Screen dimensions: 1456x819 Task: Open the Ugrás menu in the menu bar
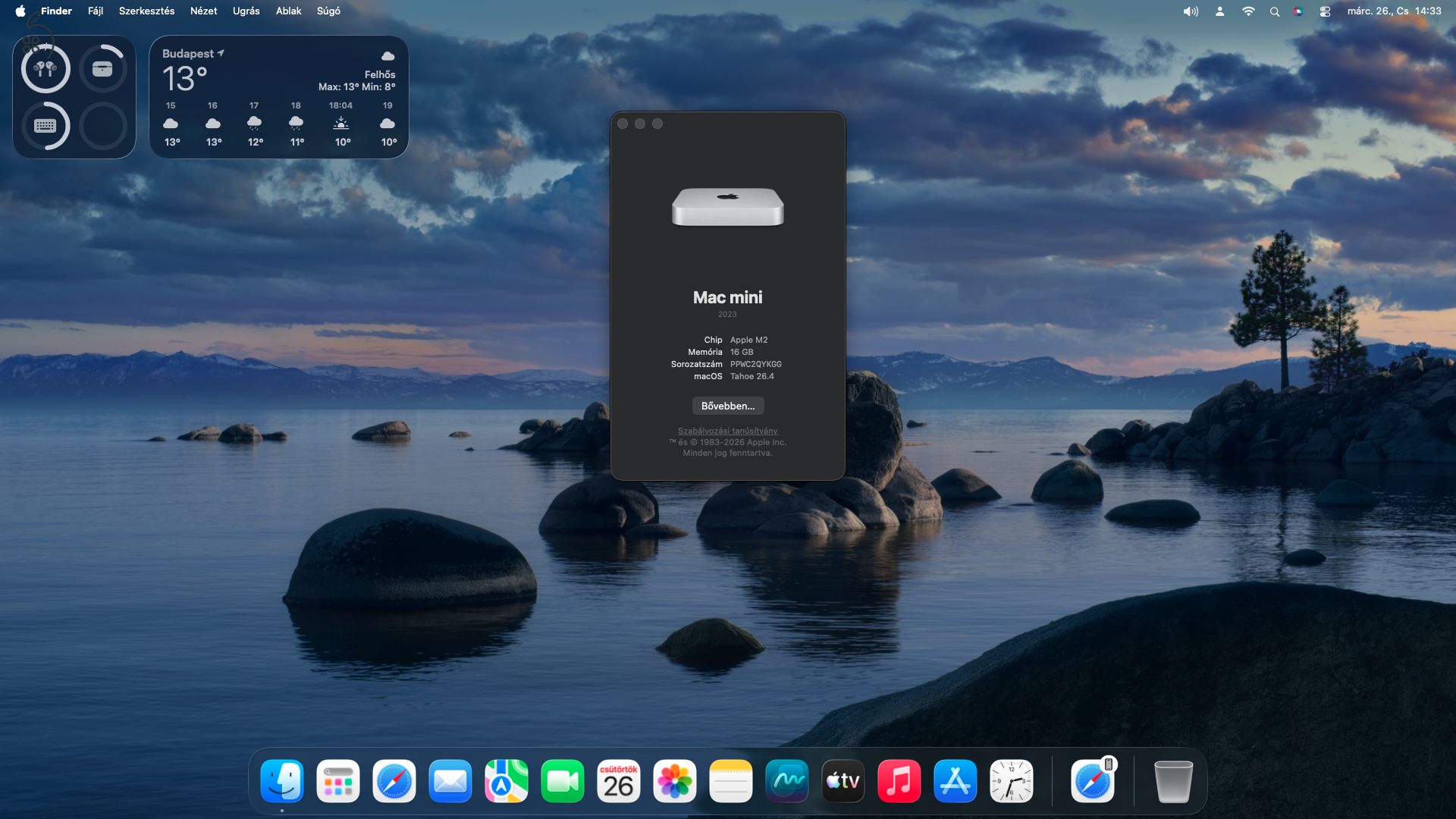click(246, 11)
